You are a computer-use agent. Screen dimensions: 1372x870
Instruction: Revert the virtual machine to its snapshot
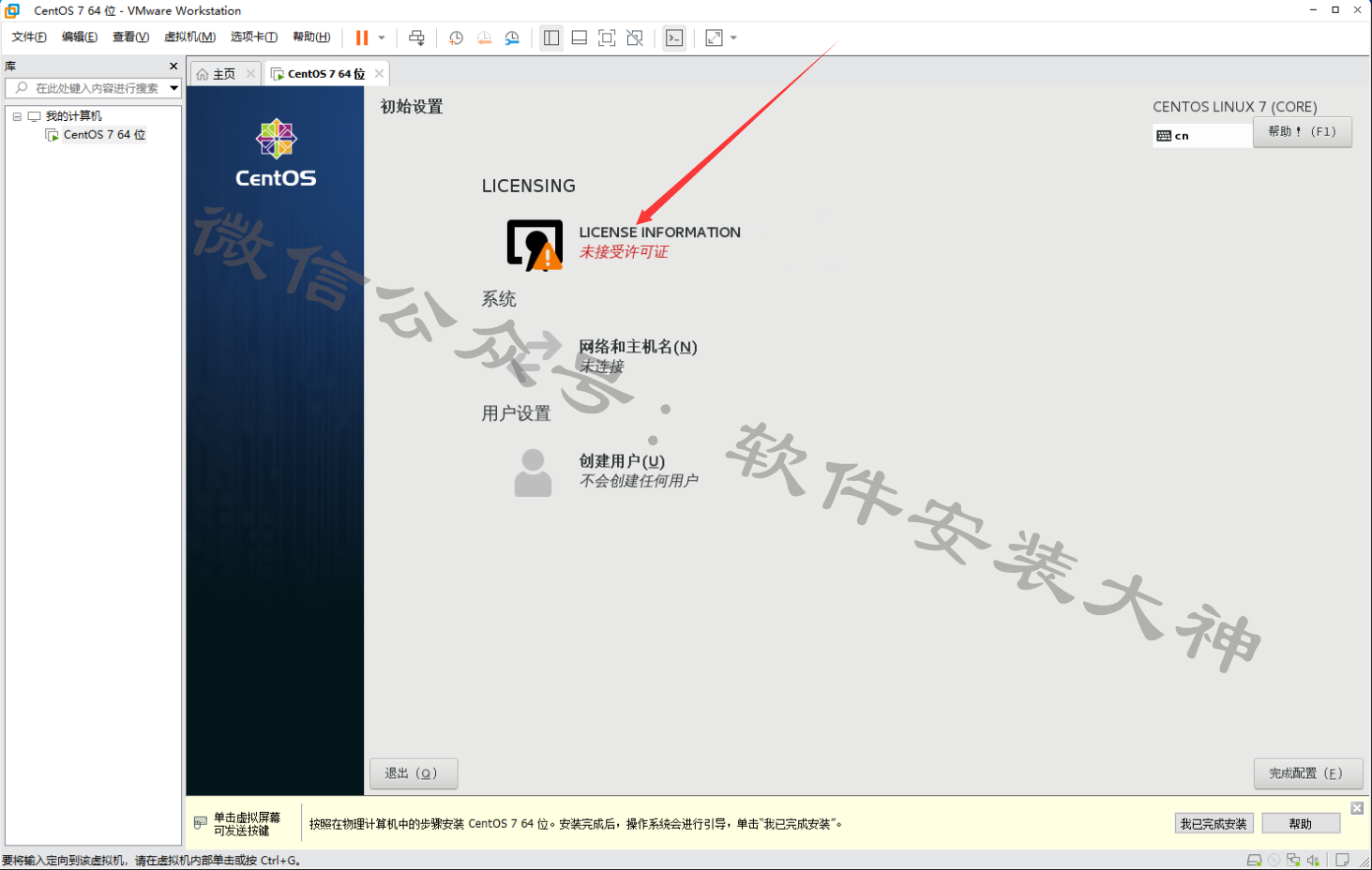click(x=484, y=37)
